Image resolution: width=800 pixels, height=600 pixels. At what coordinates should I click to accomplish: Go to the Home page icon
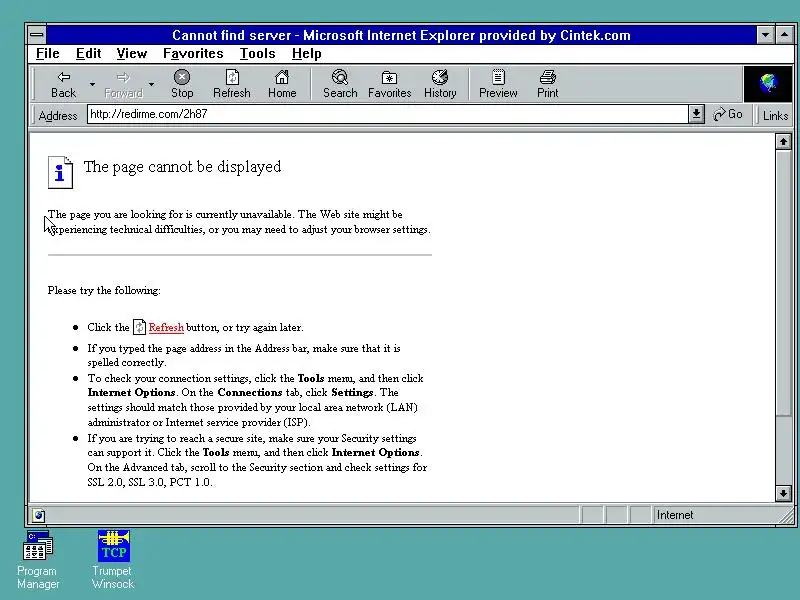point(282,84)
